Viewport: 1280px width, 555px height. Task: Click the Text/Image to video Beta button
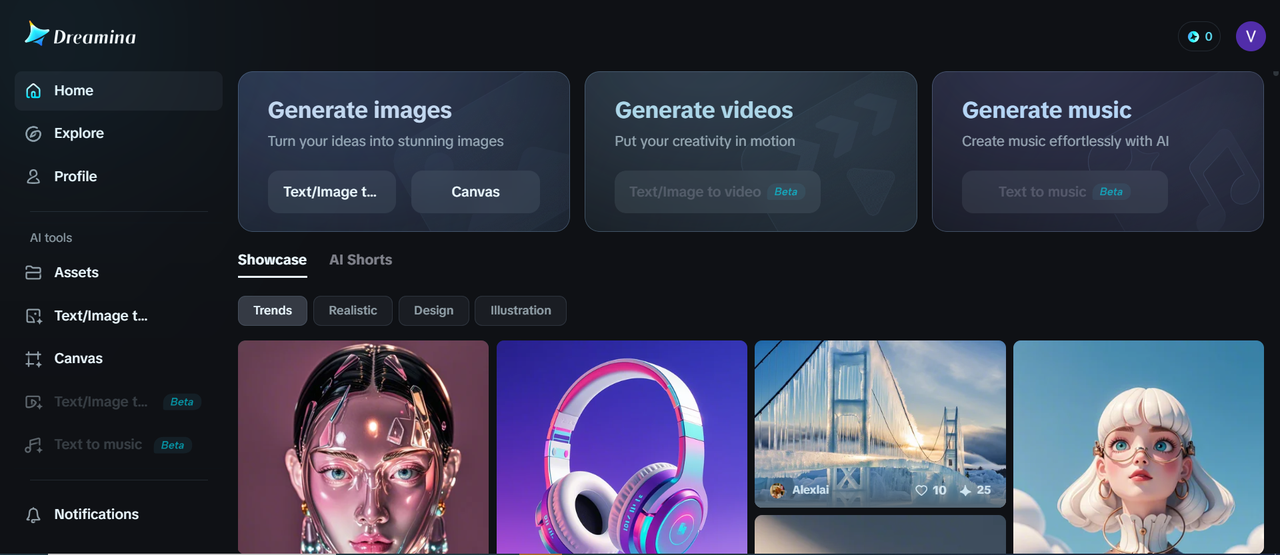718,192
